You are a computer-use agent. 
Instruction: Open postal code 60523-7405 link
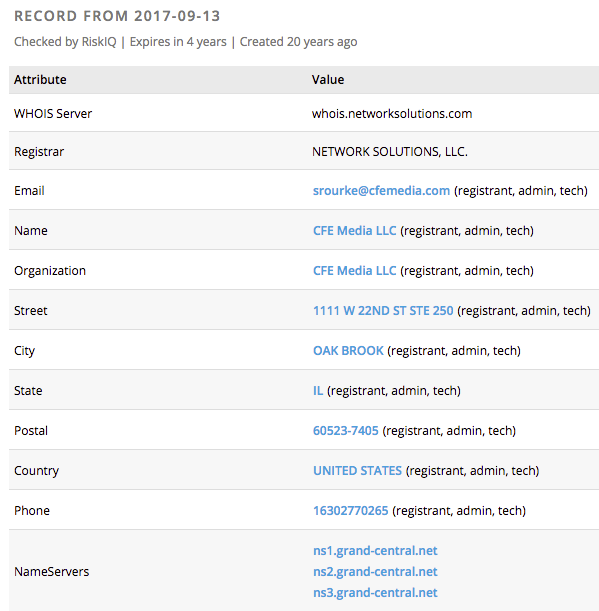346,431
